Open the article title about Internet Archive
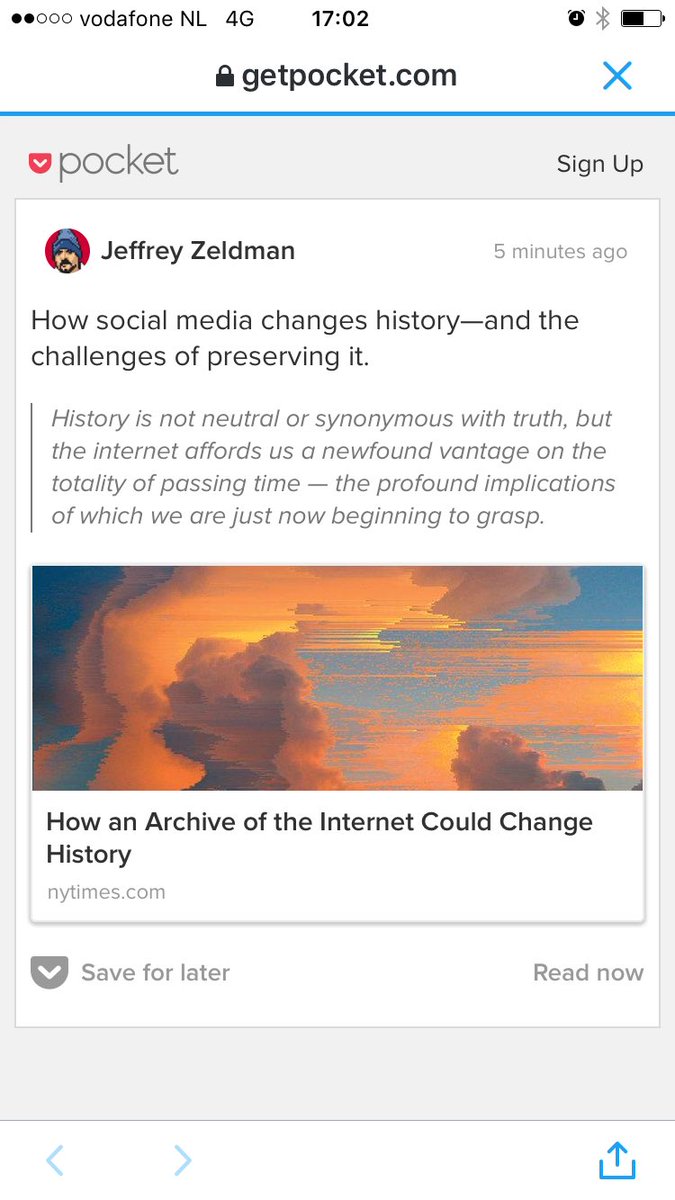Screen dimensions: 675x1200 coord(319,838)
